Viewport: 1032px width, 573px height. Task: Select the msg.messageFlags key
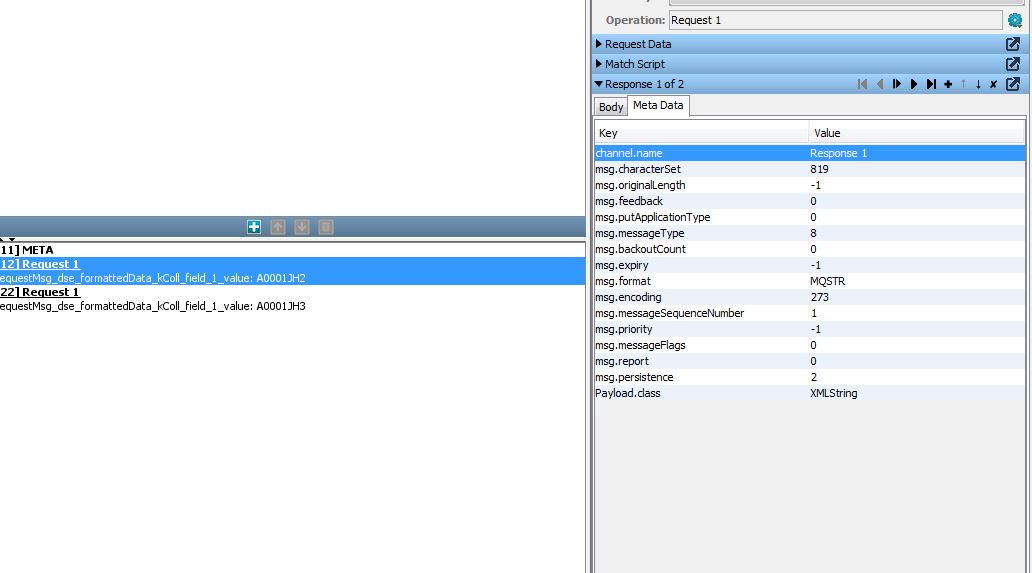(640, 345)
